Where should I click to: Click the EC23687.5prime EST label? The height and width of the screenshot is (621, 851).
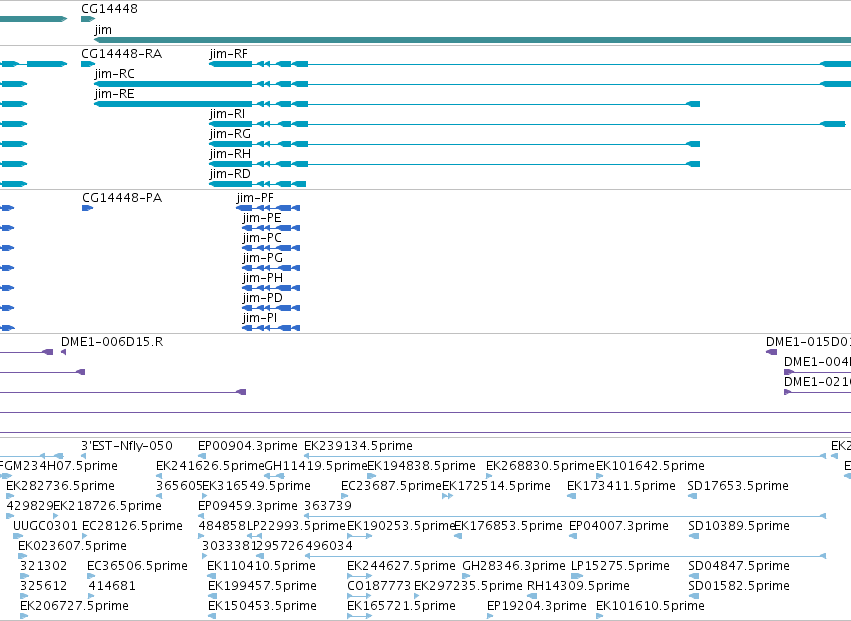click(392, 486)
